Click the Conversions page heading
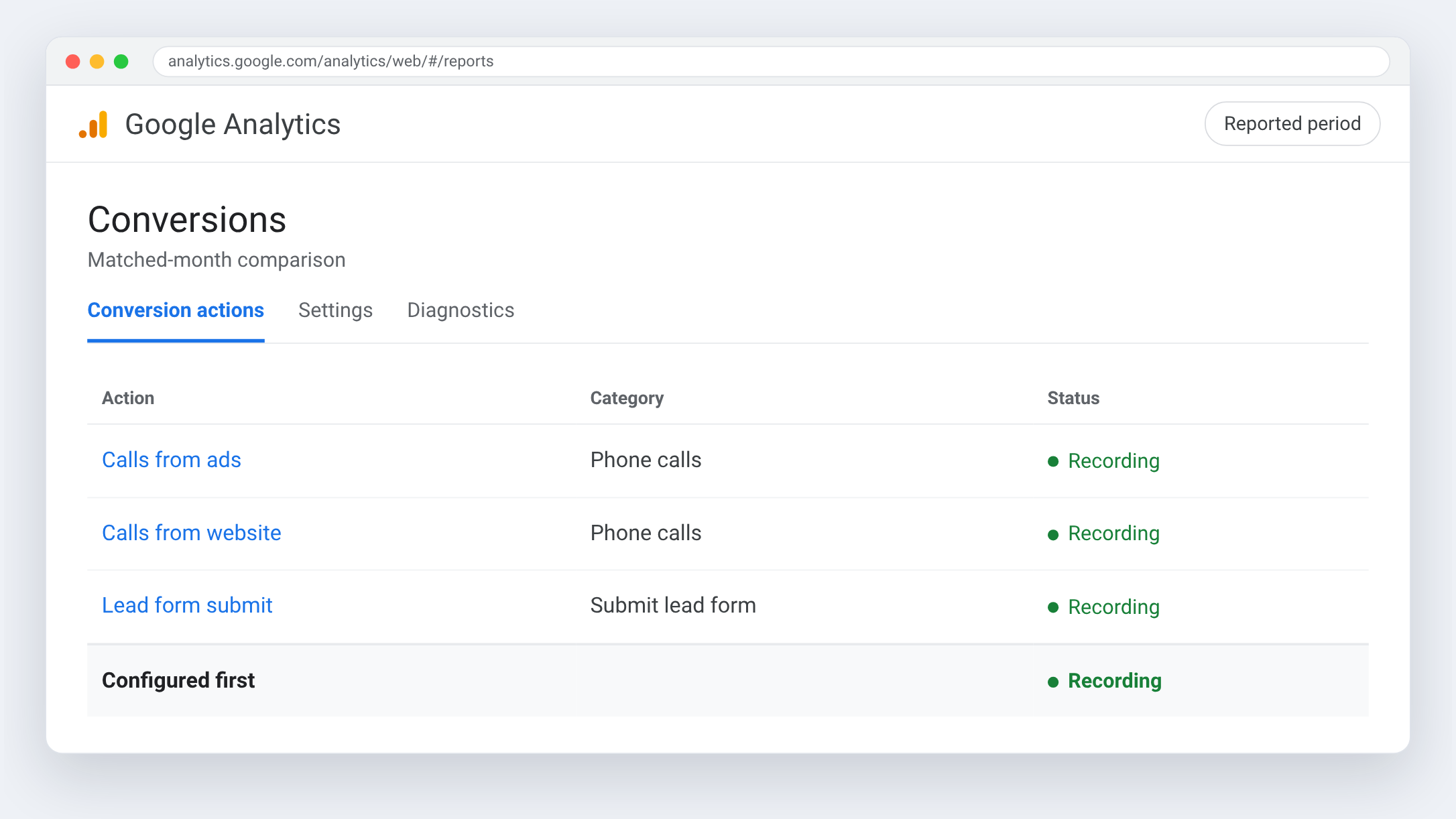The width and height of the screenshot is (1456, 819). pos(187,220)
